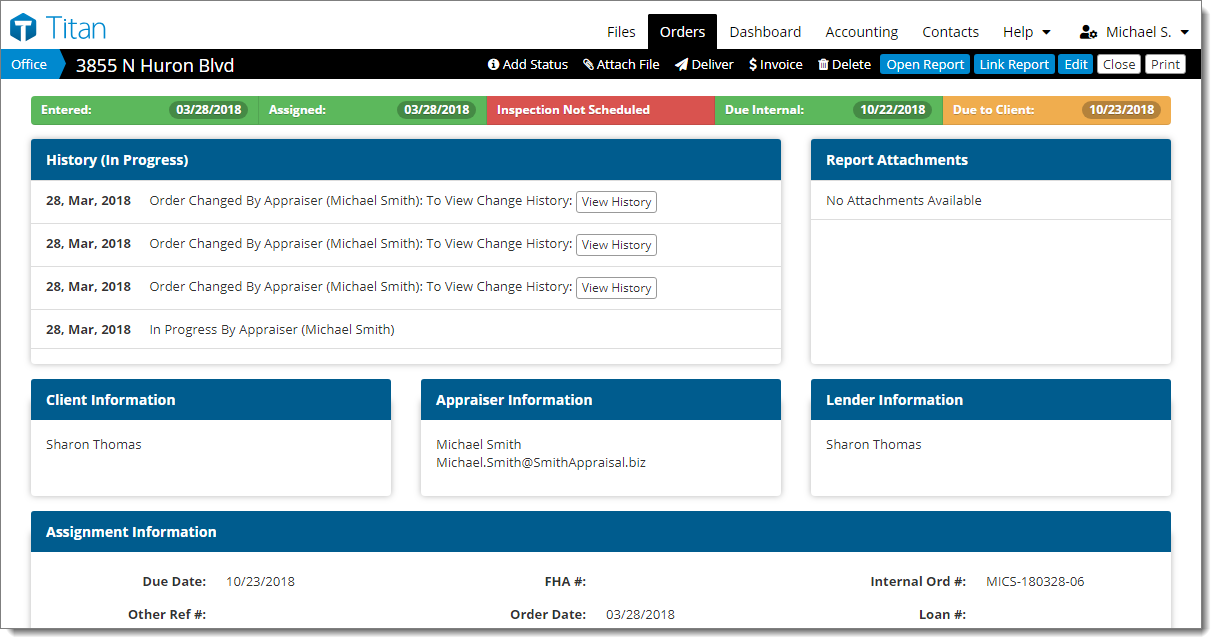This screenshot has height=640, width=1215.
Task: Expand the Help dropdown menu
Action: pos(1026,32)
